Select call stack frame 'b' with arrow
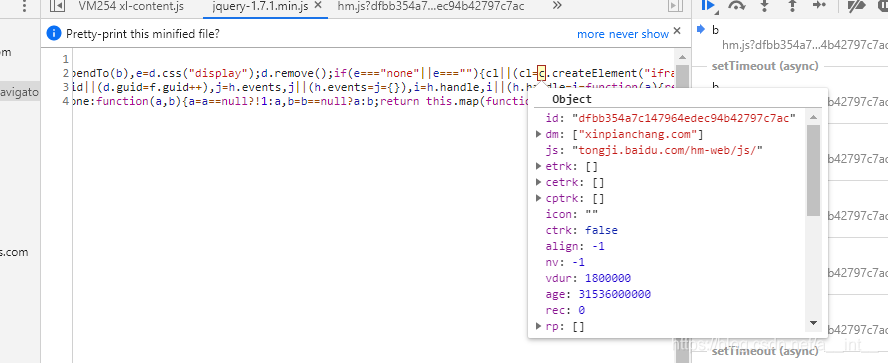888x363 pixels. click(716, 29)
